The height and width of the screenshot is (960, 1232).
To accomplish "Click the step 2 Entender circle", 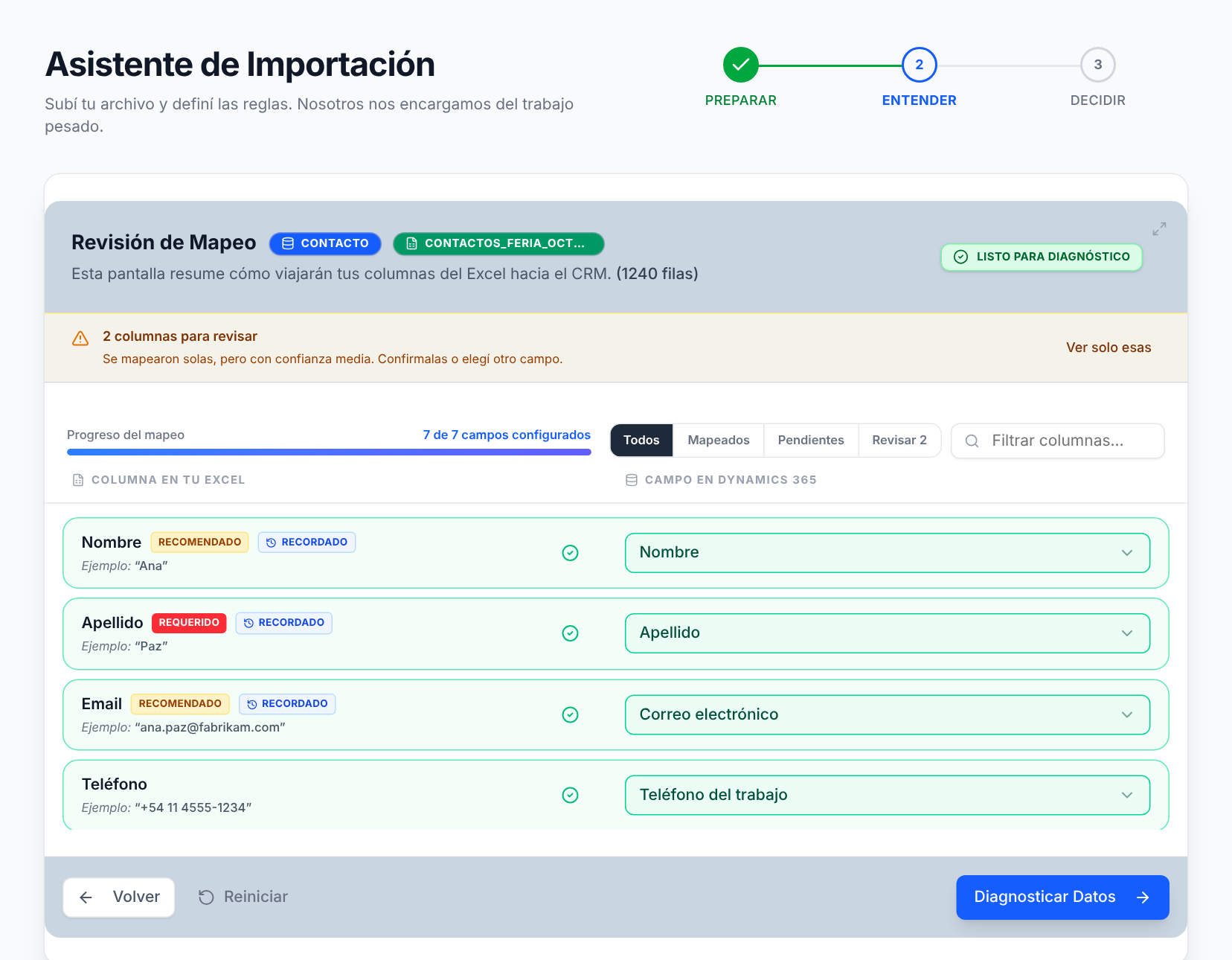I will click(x=920, y=65).
